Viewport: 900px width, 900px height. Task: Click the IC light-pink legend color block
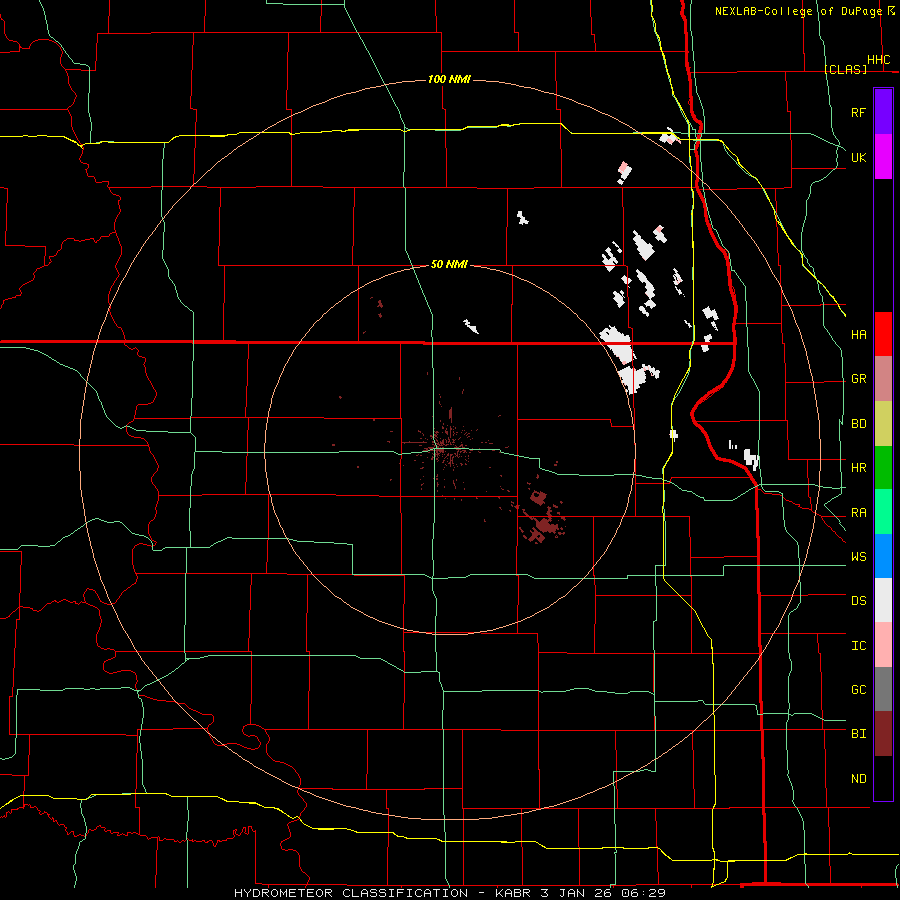coord(883,645)
